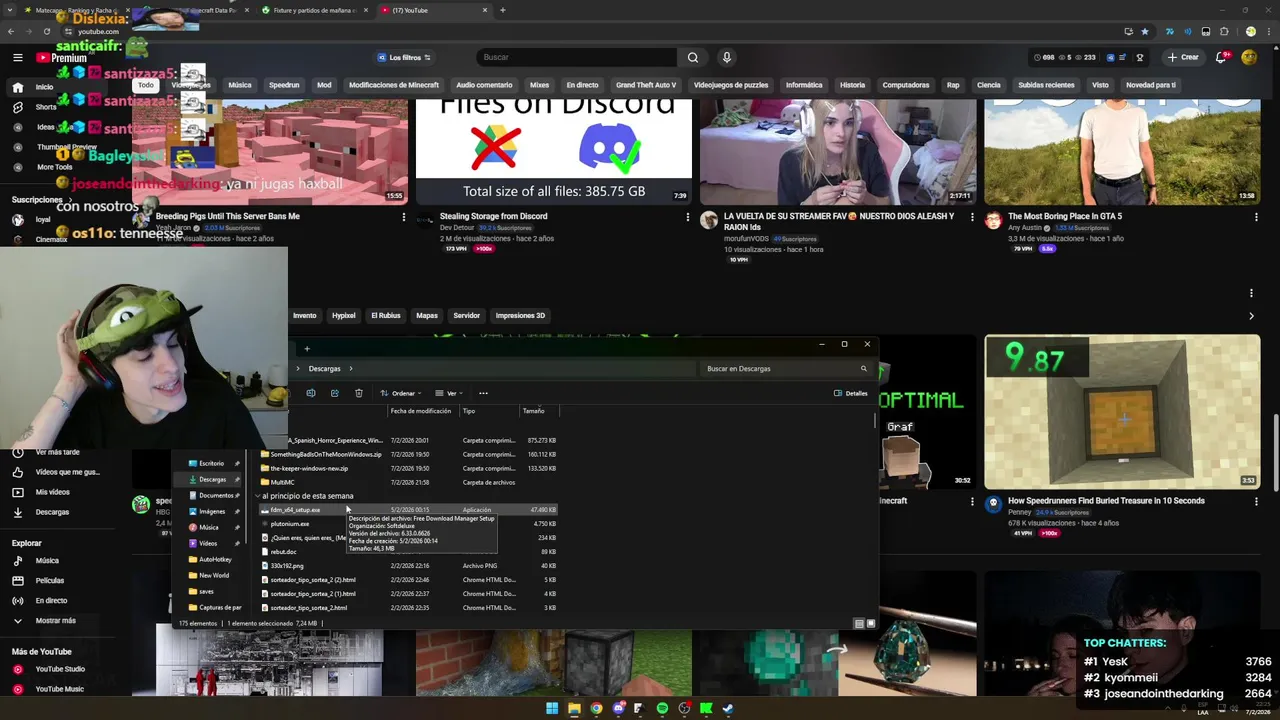Viewport: 1280px width, 720px height.
Task: Open menu for Stealing Storage from Discord video
Action: tap(687, 217)
